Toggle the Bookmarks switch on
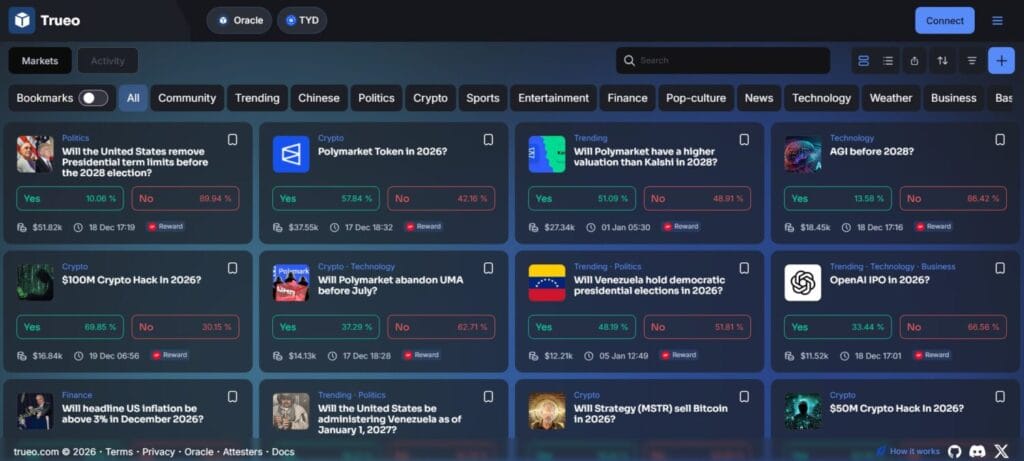 93,98
